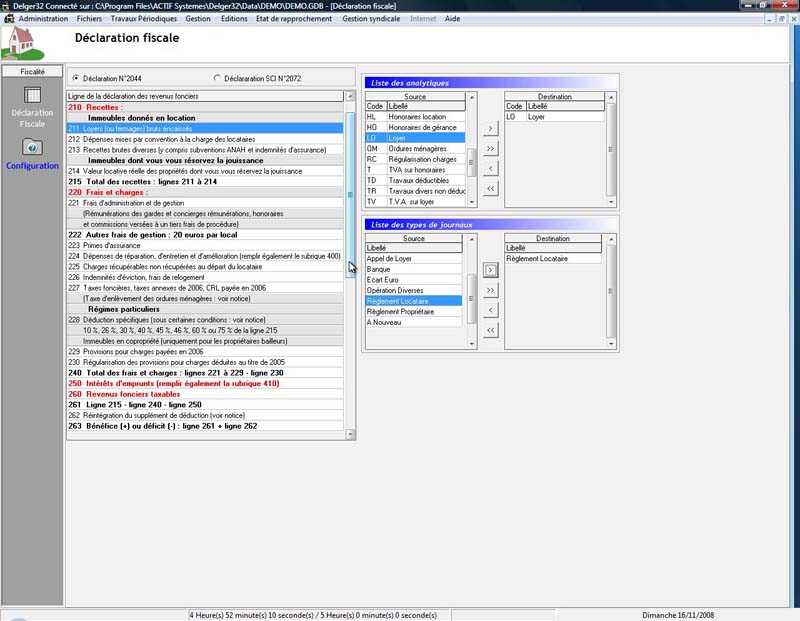Screen dimensions: 800x621
Task: Select Déclaration SCI N°2072 radio button
Action: coord(218,78)
